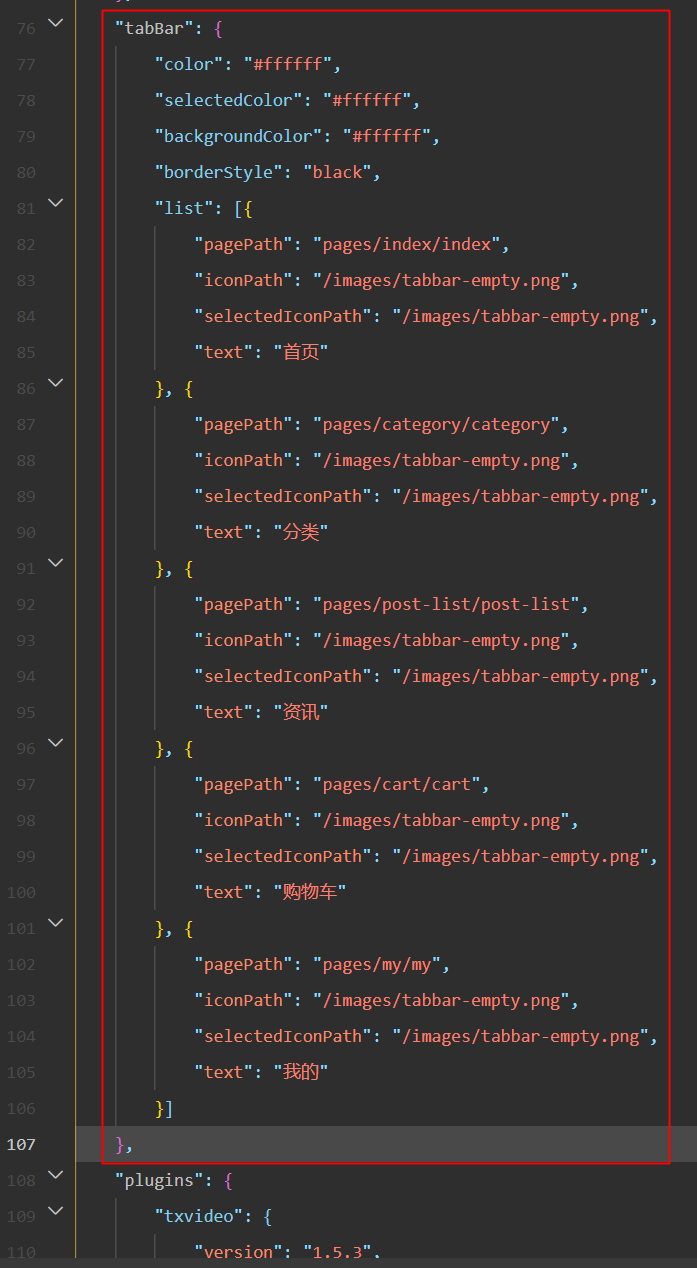Toggle the fold chevron beside line 86
Image resolution: width=697 pixels, height=1268 pixels.
tap(56, 382)
